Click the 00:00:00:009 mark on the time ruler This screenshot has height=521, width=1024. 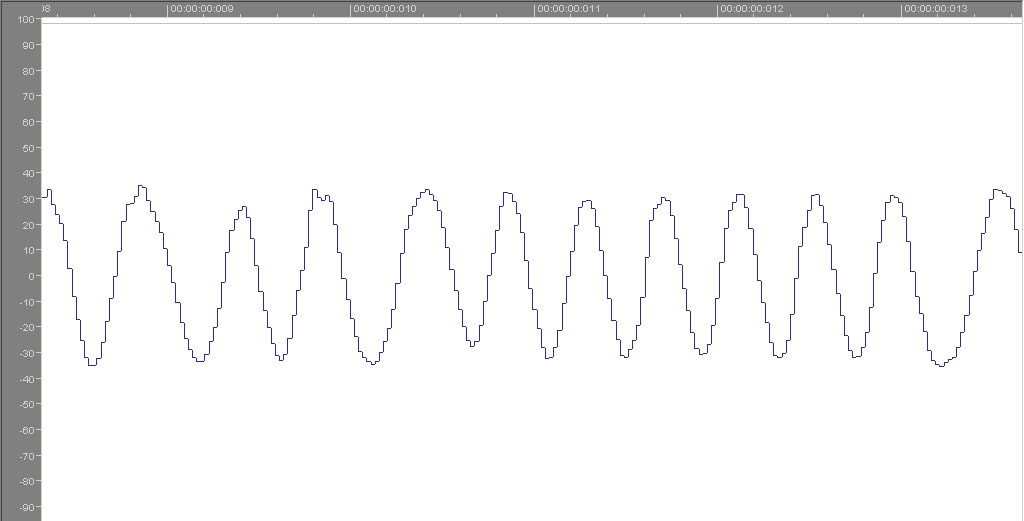pyautogui.click(x=202, y=9)
